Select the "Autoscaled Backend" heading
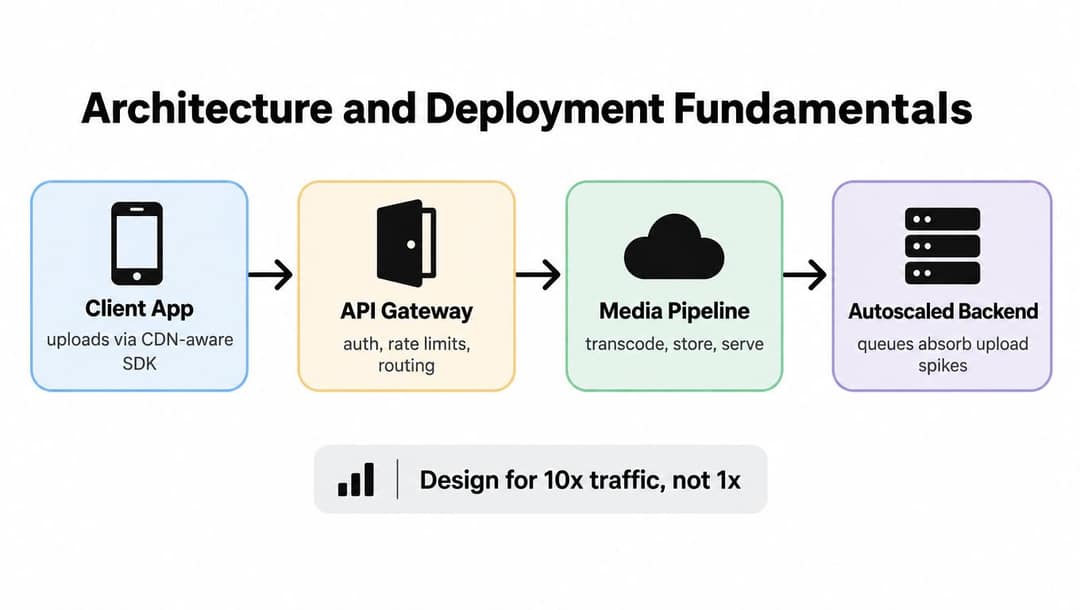The width and height of the screenshot is (1080, 610). pyautogui.click(x=943, y=311)
